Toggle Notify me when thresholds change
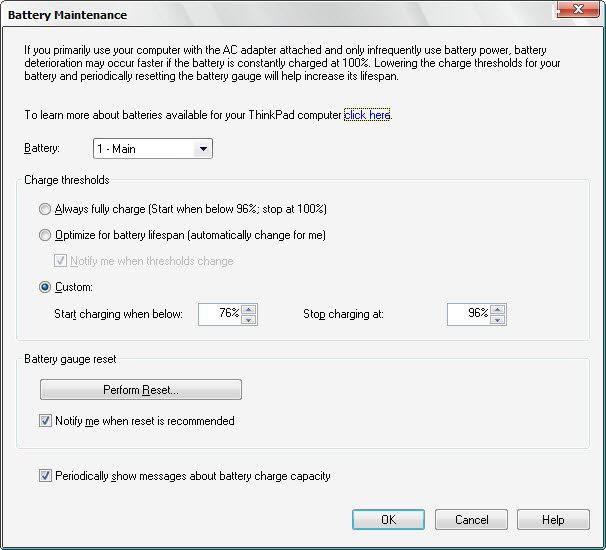 tap(60, 261)
